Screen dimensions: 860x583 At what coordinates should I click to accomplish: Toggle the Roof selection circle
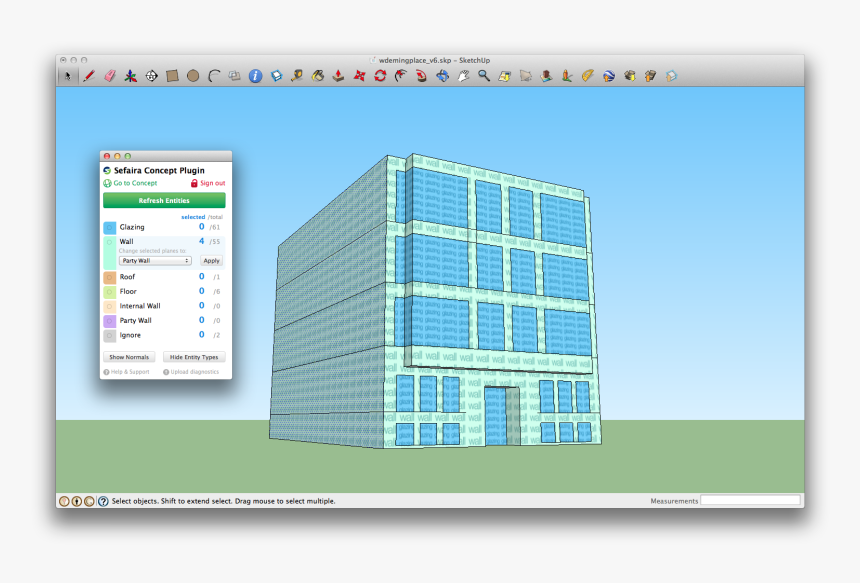click(110, 277)
